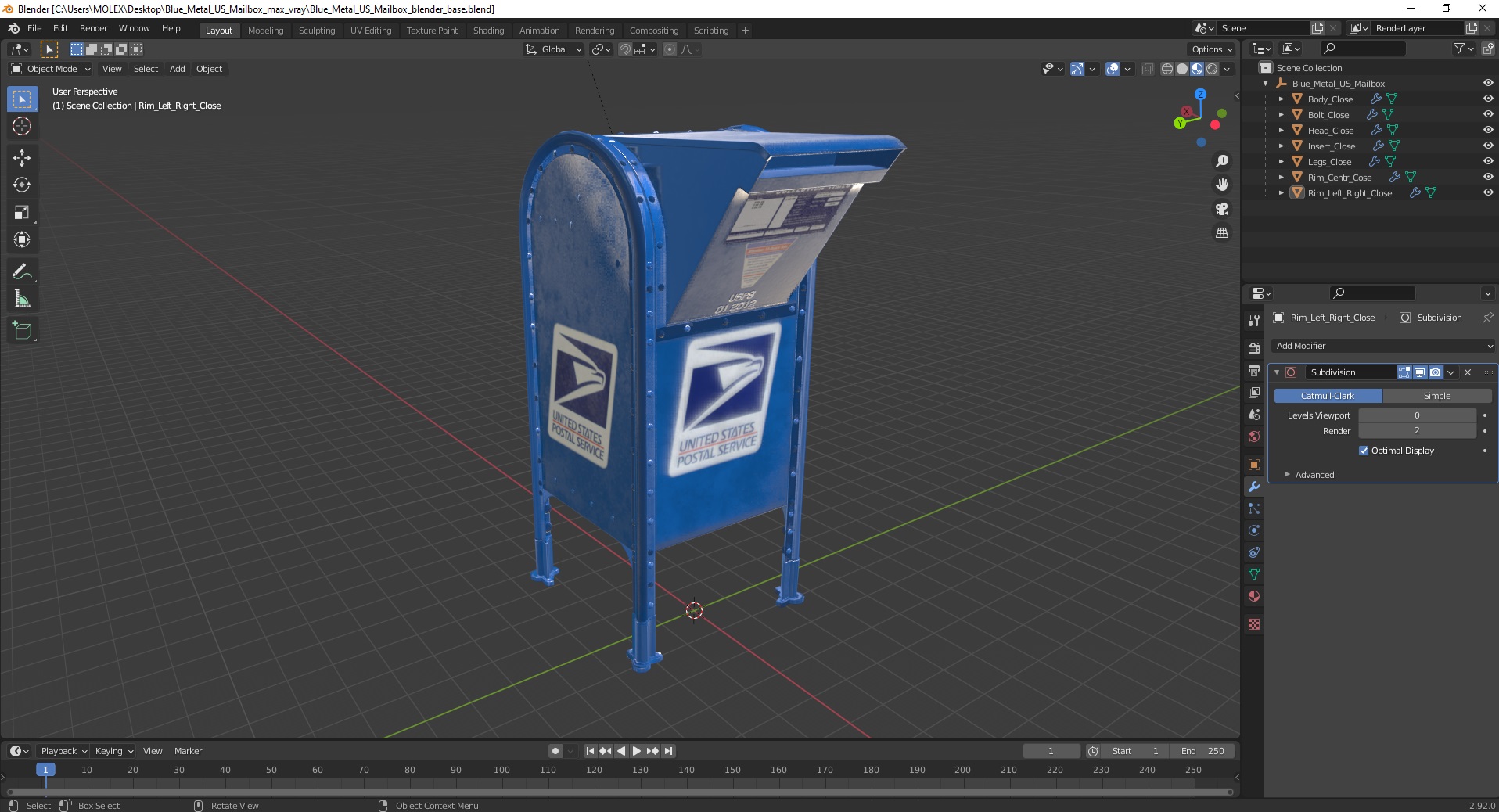Jump to the last frame
The height and width of the screenshot is (812, 1499).
[668, 751]
